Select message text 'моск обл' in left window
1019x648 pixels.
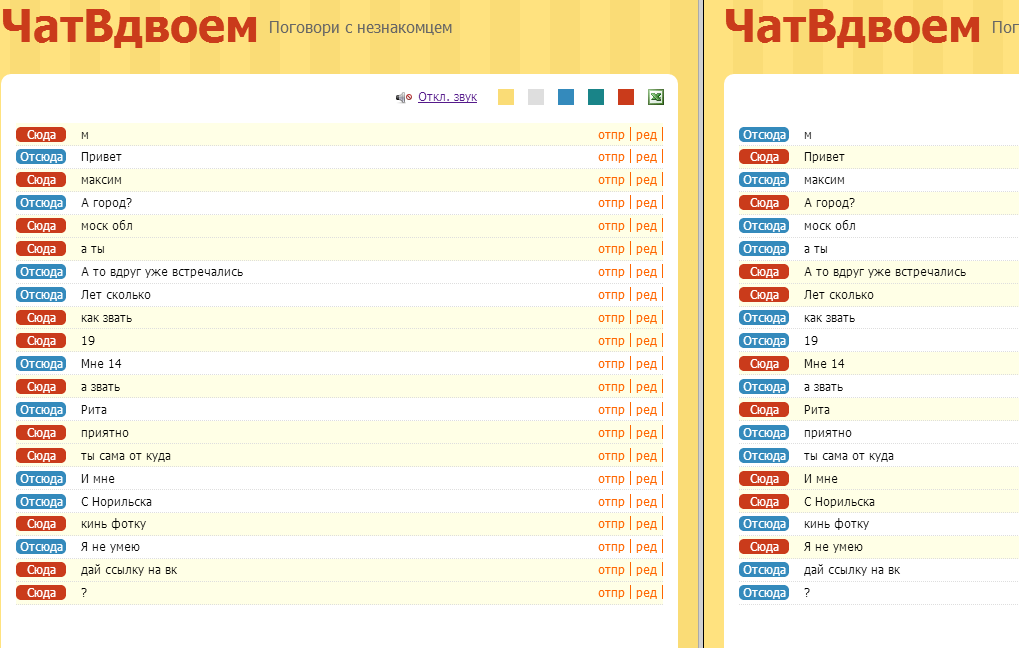click(107, 226)
